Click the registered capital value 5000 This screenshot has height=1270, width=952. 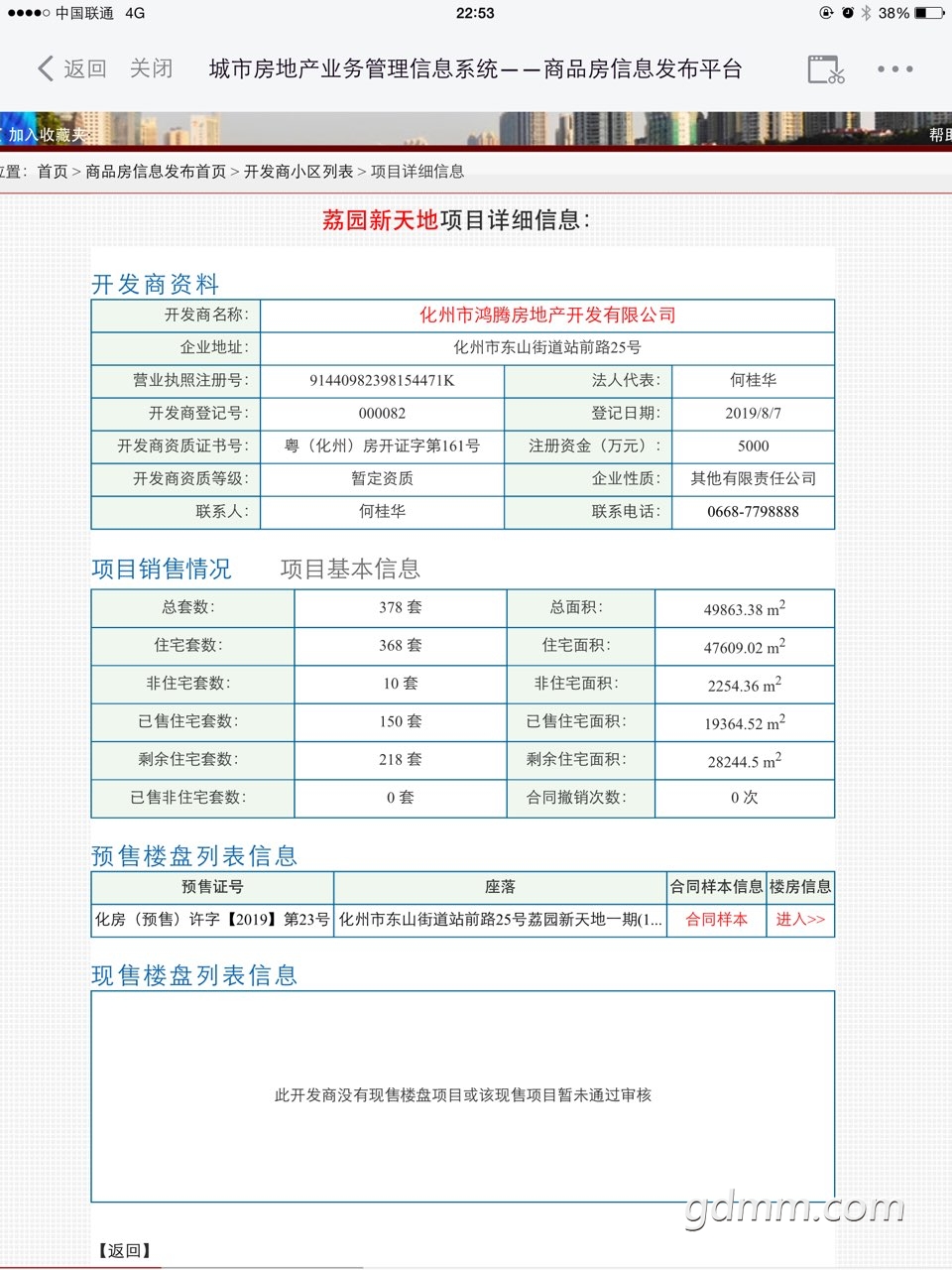[x=753, y=446]
